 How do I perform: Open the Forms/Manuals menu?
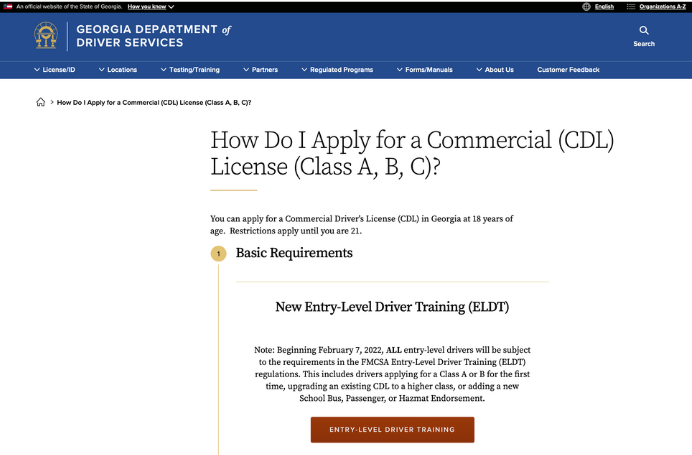(x=428, y=70)
